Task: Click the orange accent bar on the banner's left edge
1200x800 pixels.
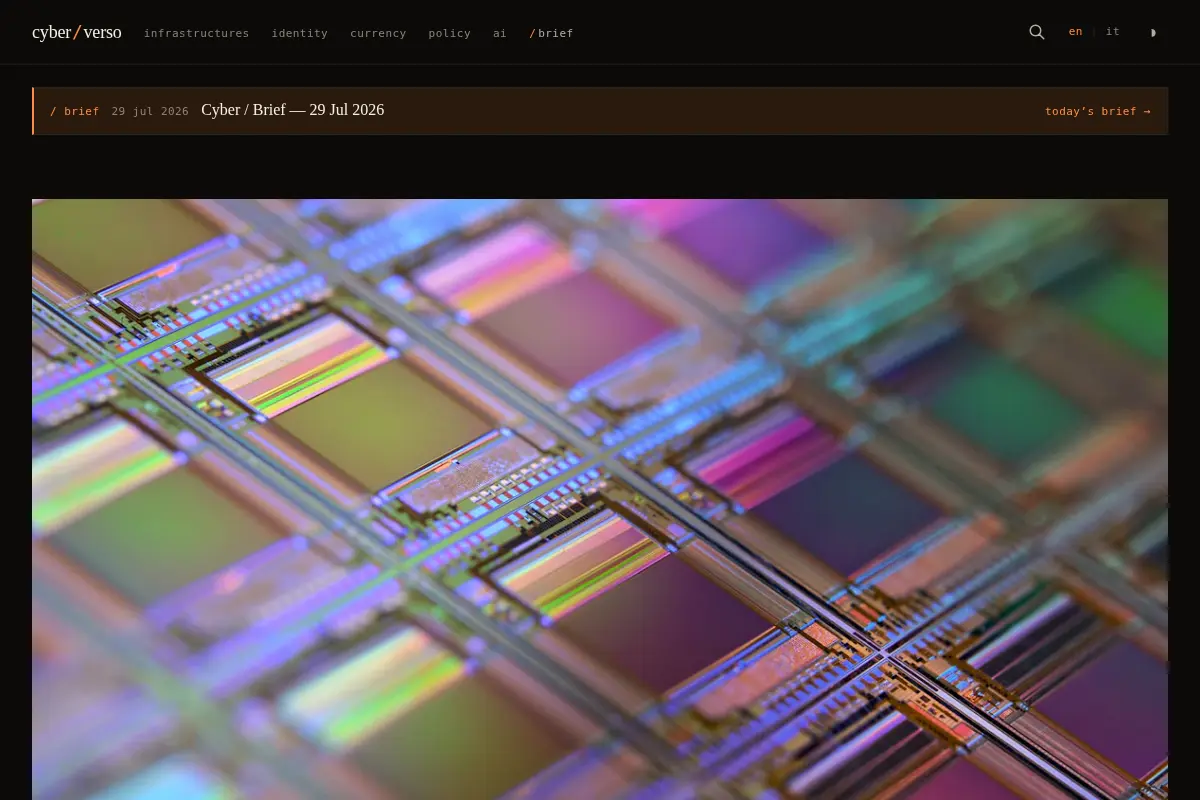Action: pyautogui.click(x=33, y=111)
